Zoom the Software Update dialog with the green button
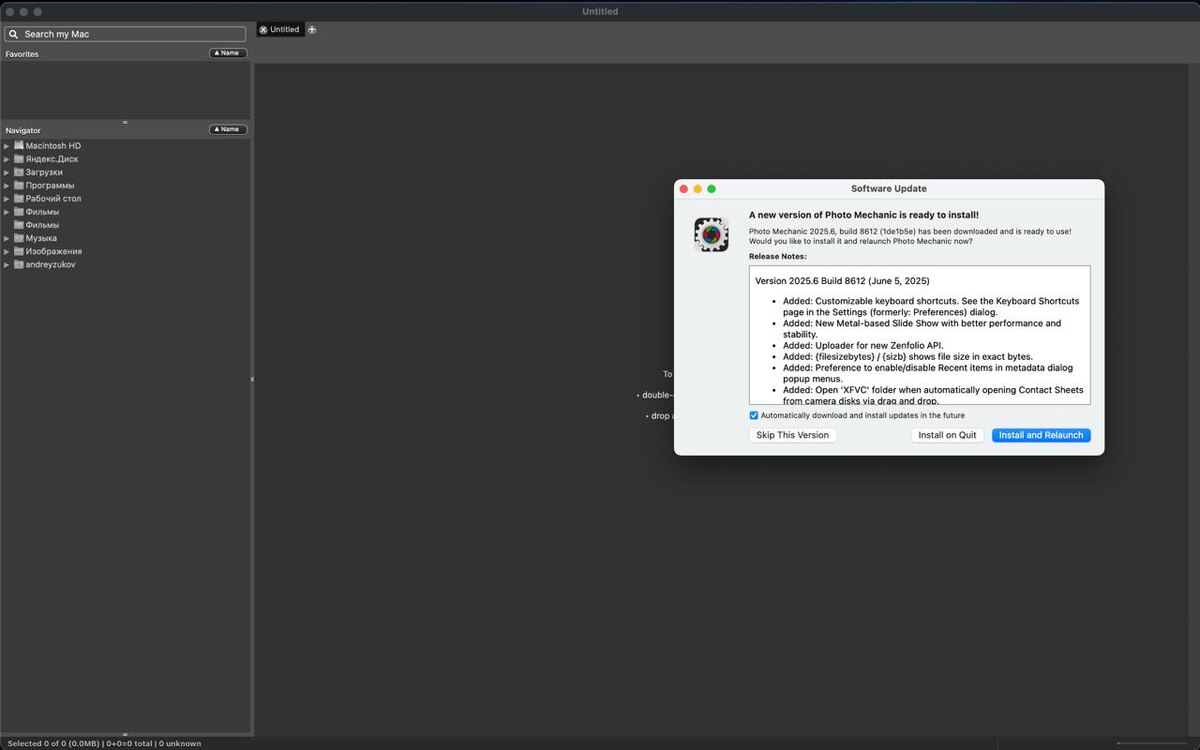 pyautogui.click(x=712, y=189)
